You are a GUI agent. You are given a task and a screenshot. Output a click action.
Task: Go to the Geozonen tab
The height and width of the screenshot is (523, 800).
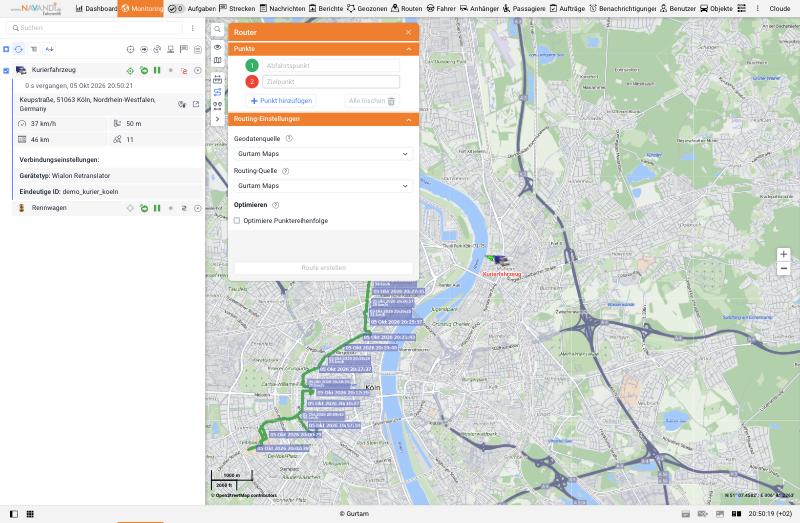point(367,9)
